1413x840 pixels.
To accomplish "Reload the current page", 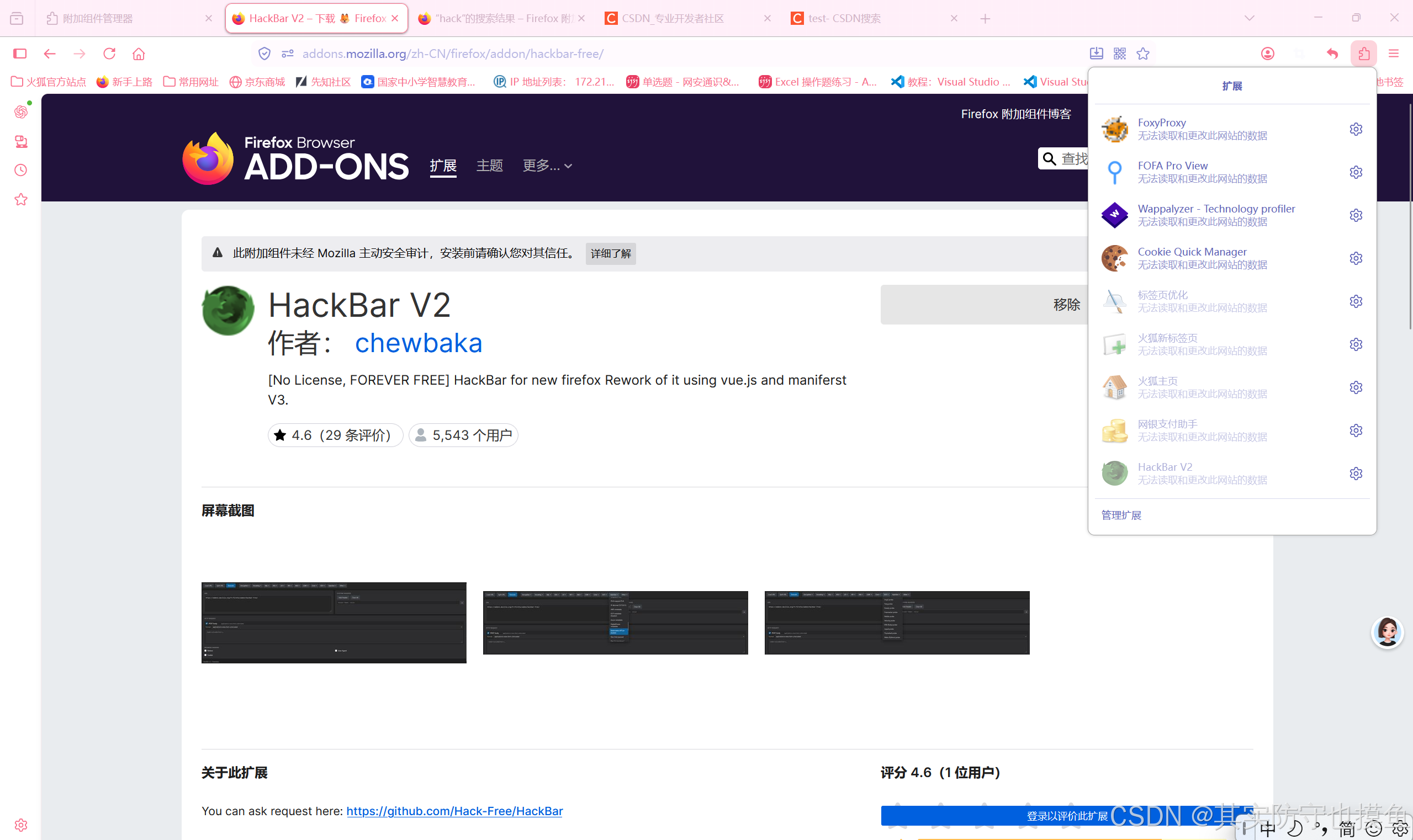I will 109,54.
